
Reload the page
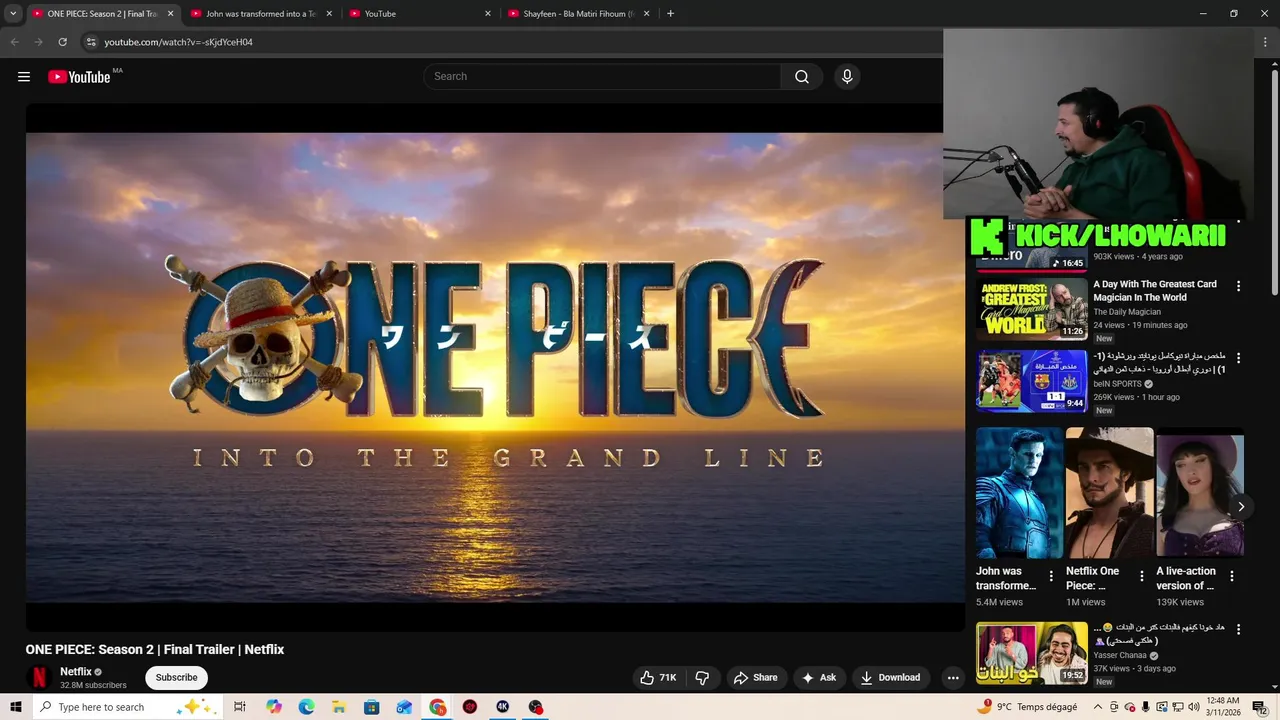click(x=63, y=42)
